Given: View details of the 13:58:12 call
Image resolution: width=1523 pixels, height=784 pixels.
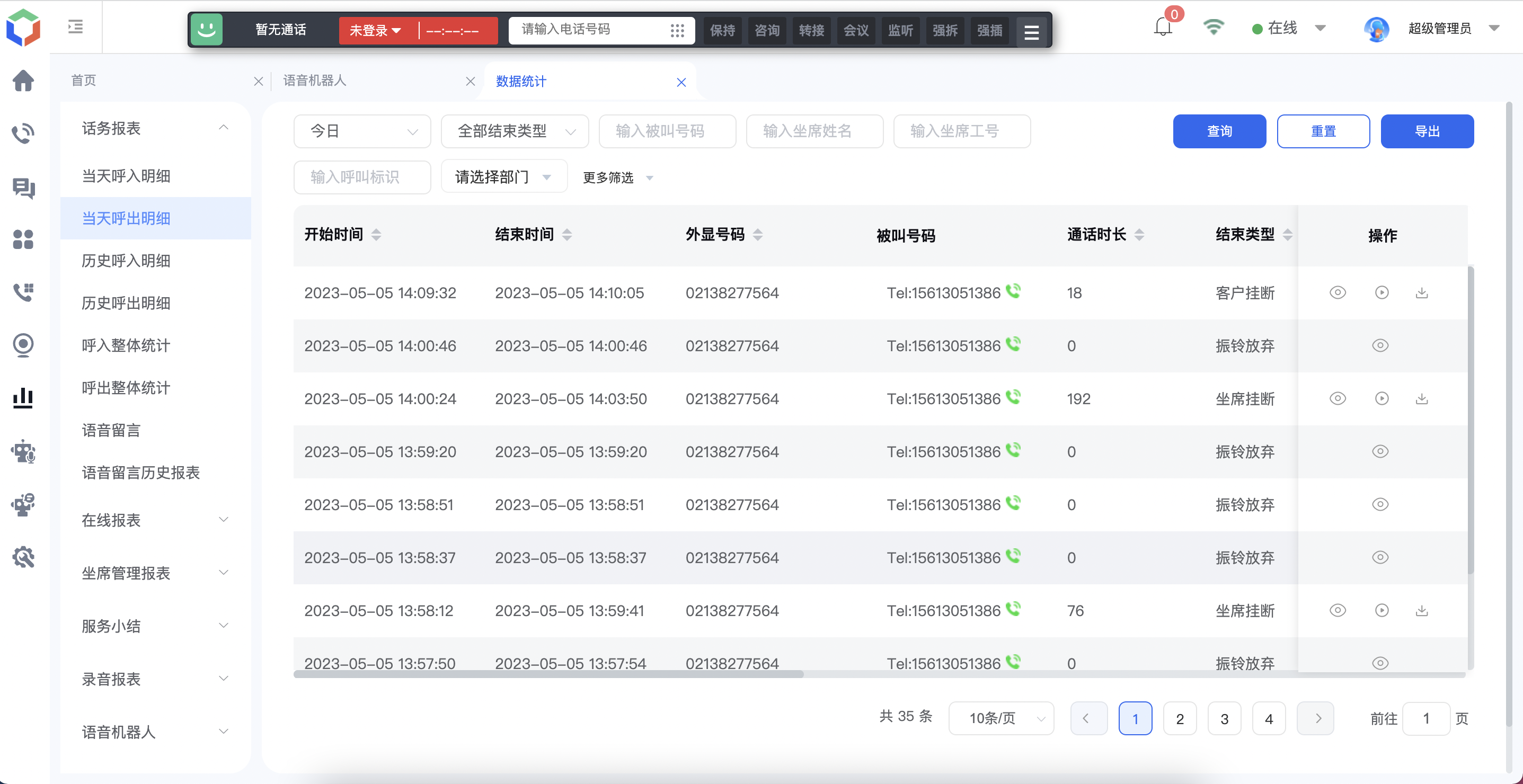Looking at the screenshot, I should pyautogui.click(x=1338, y=610).
